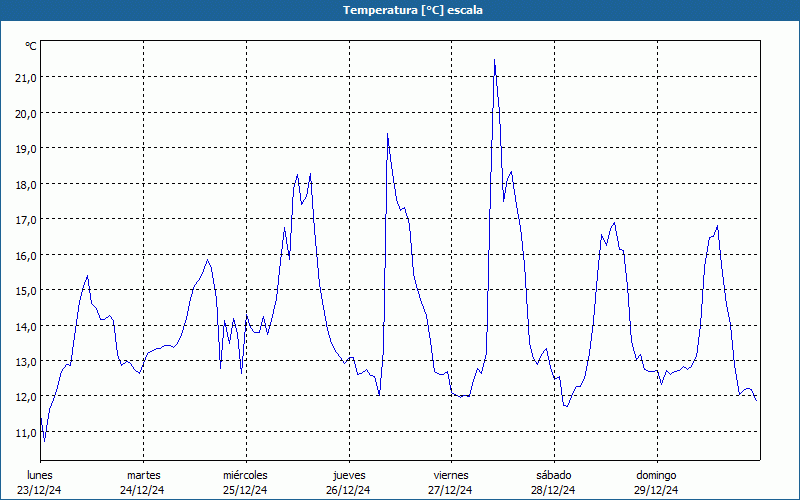The image size is (800, 500).
Task: Select the 13,0 axis value
Action: [26, 361]
